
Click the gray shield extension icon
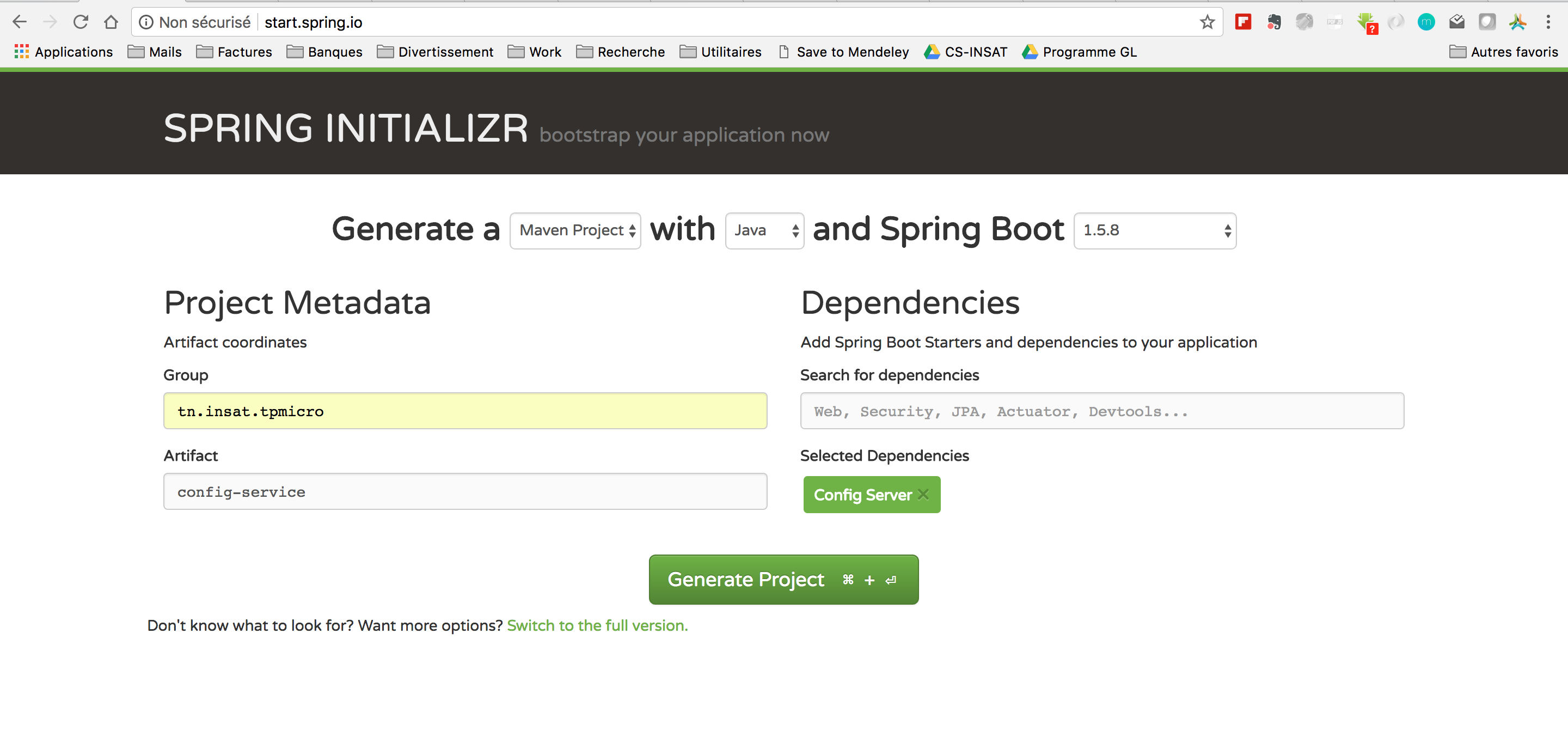[1487, 22]
